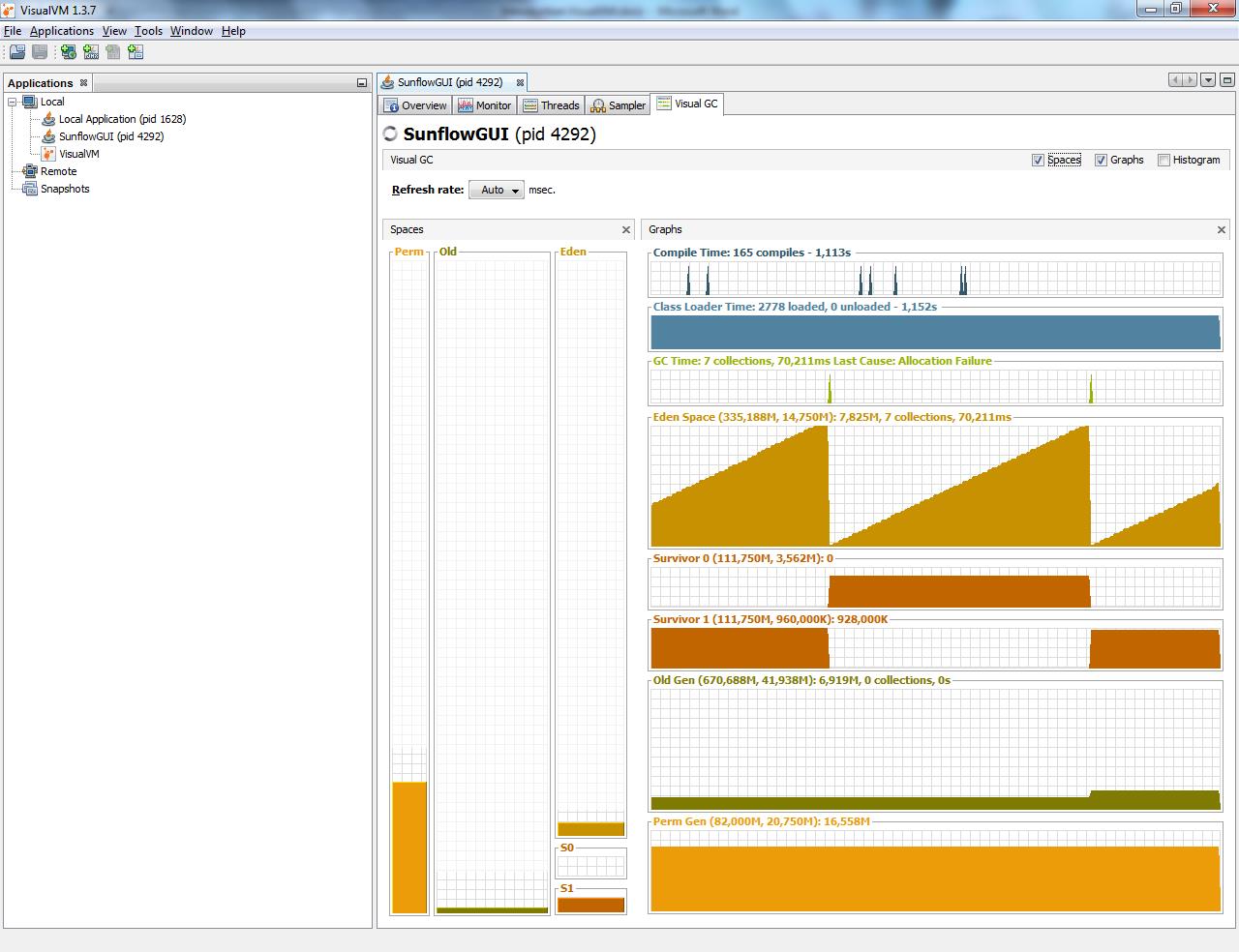Screen dimensions: 1239x952
Task: Uncheck the Spaces checkbox
Action: (1039, 160)
